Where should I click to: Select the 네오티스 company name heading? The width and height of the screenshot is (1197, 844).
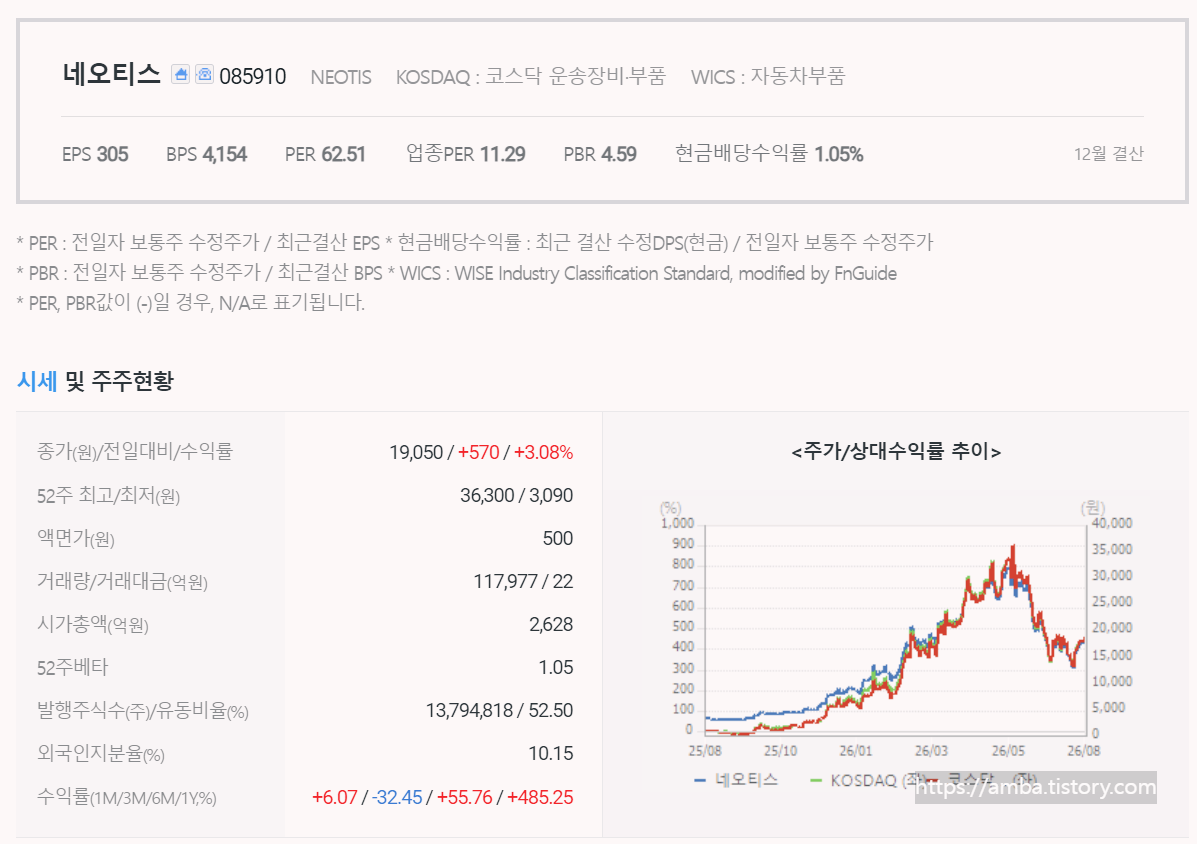pyautogui.click(x=111, y=74)
